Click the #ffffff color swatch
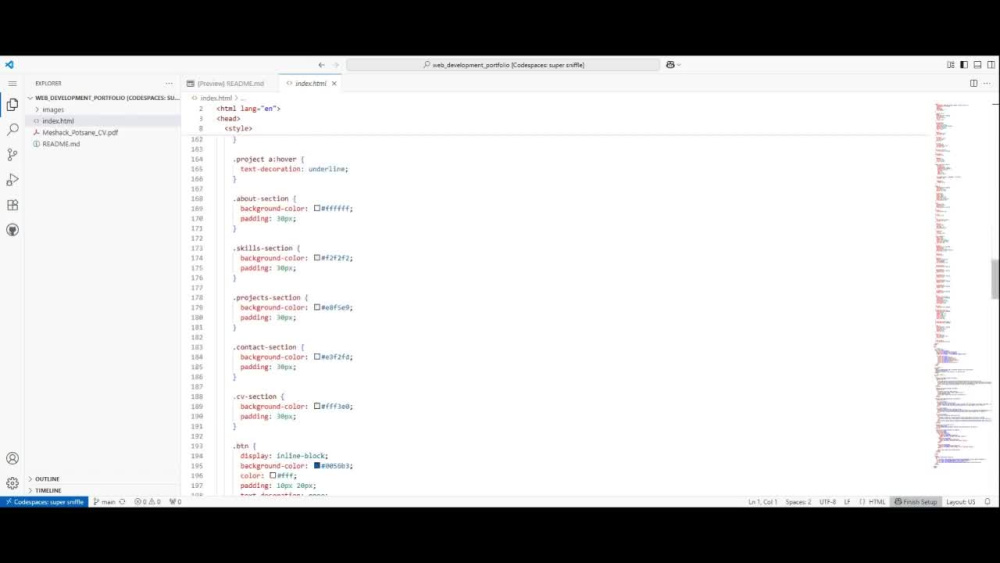Viewport: 1000px width, 563px height. pos(317,208)
